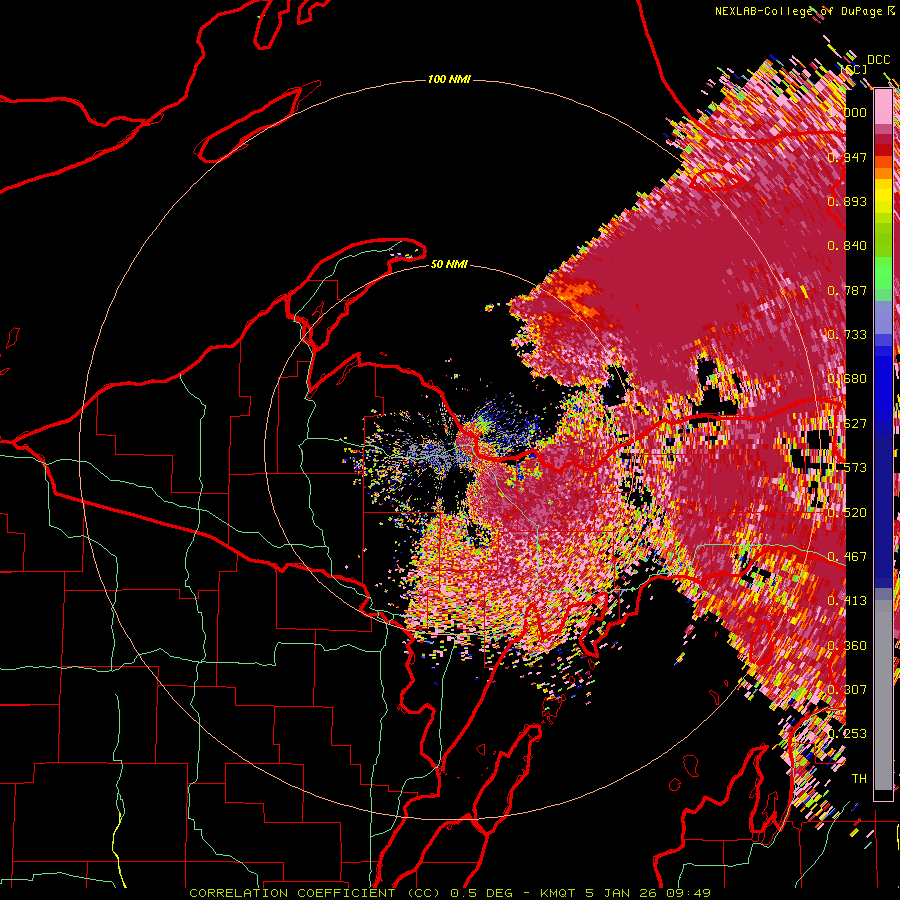
Task: Click the 0.467 value on the color scale
Action: (x=847, y=557)
